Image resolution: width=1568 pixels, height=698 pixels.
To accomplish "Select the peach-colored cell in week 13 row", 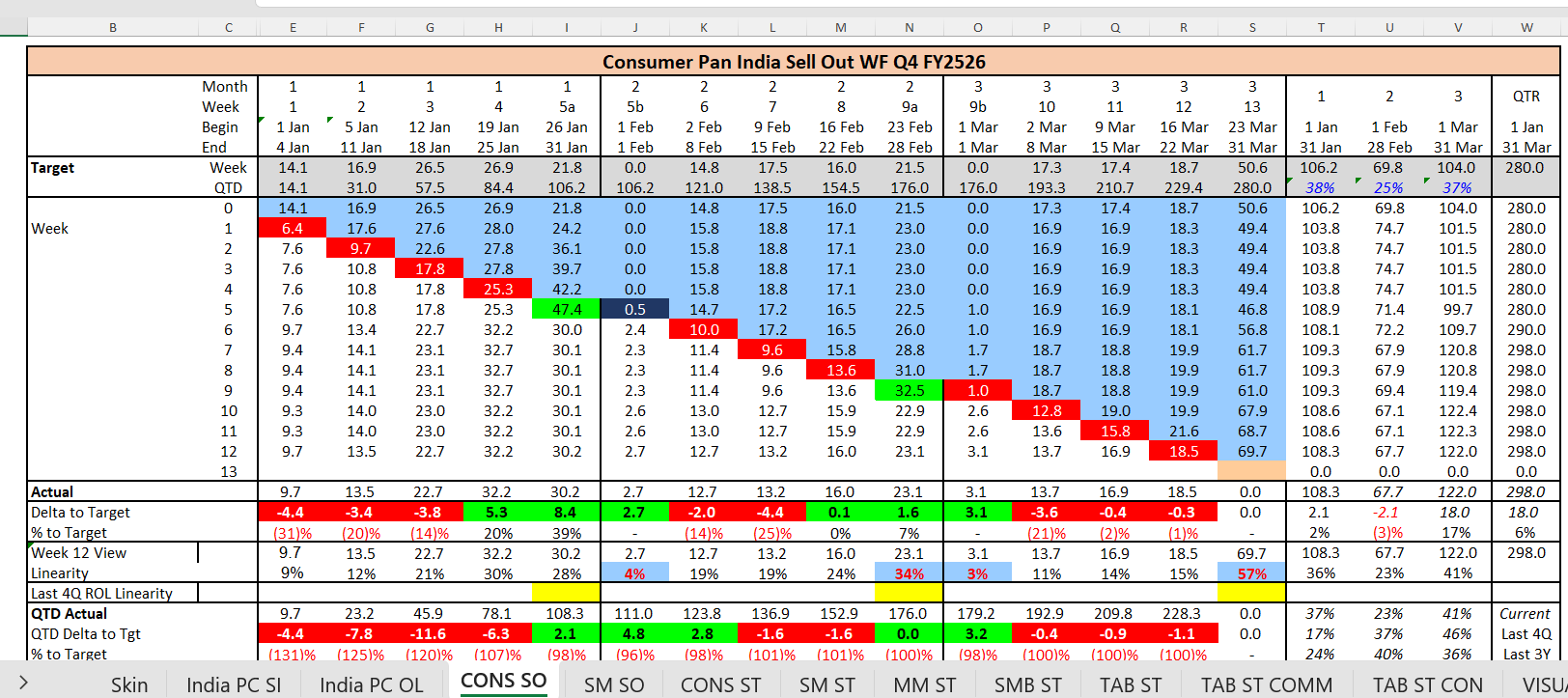I will coord(1251,471).
